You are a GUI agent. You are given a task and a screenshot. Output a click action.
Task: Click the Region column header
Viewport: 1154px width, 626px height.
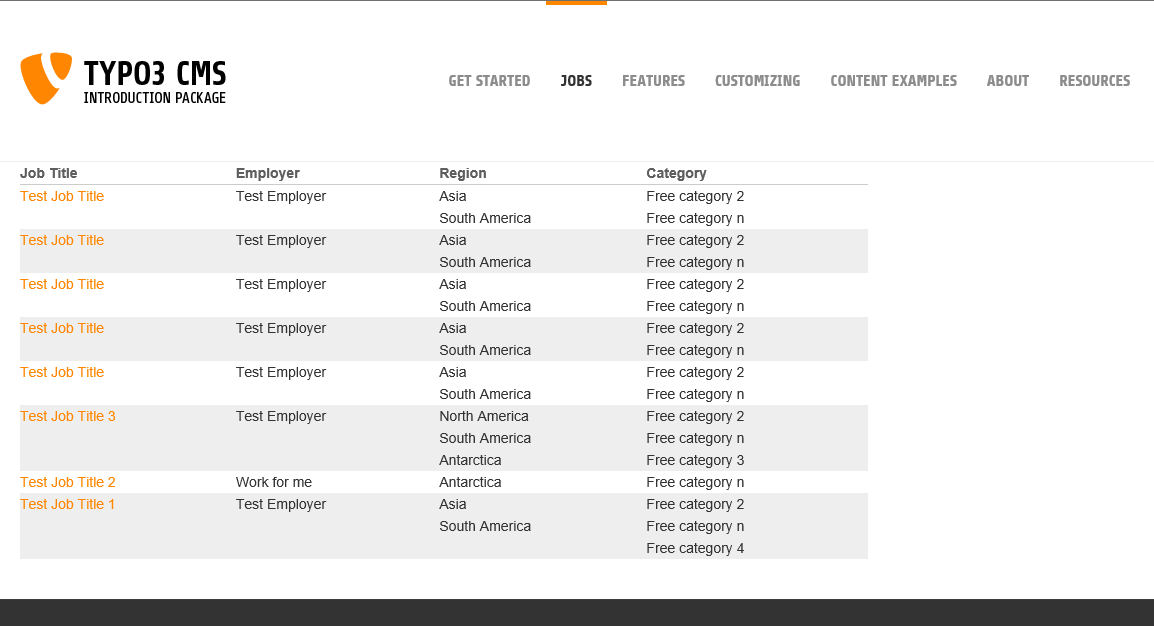pyautogui.click(x=463, y=174)
